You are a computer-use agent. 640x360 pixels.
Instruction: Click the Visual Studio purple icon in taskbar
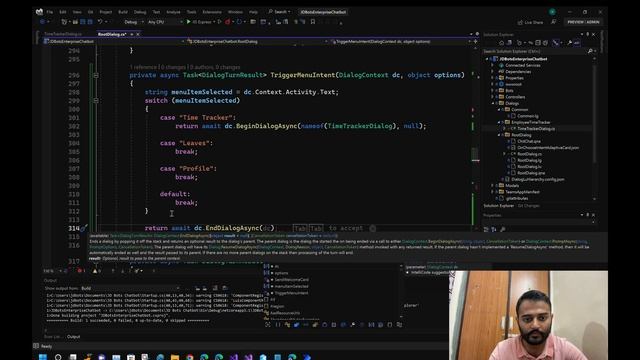click(233, 357)
